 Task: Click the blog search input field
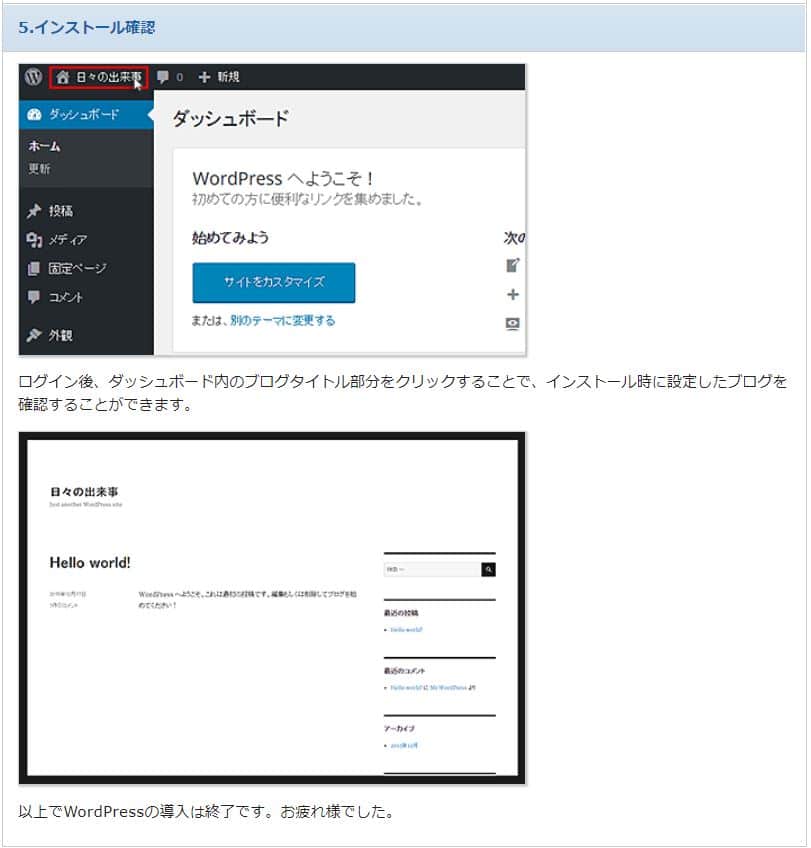pos(432,569)
